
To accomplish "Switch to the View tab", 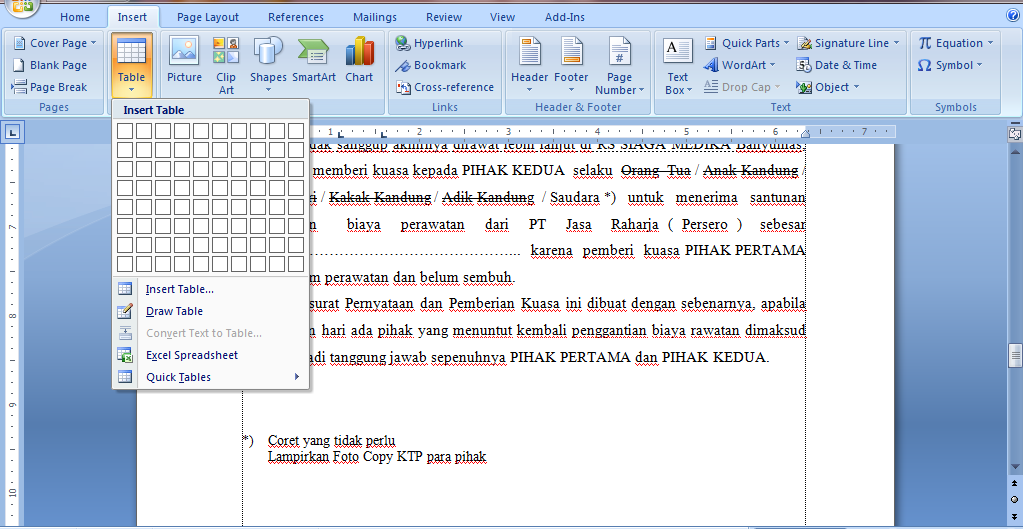I will tap(502, 17).
